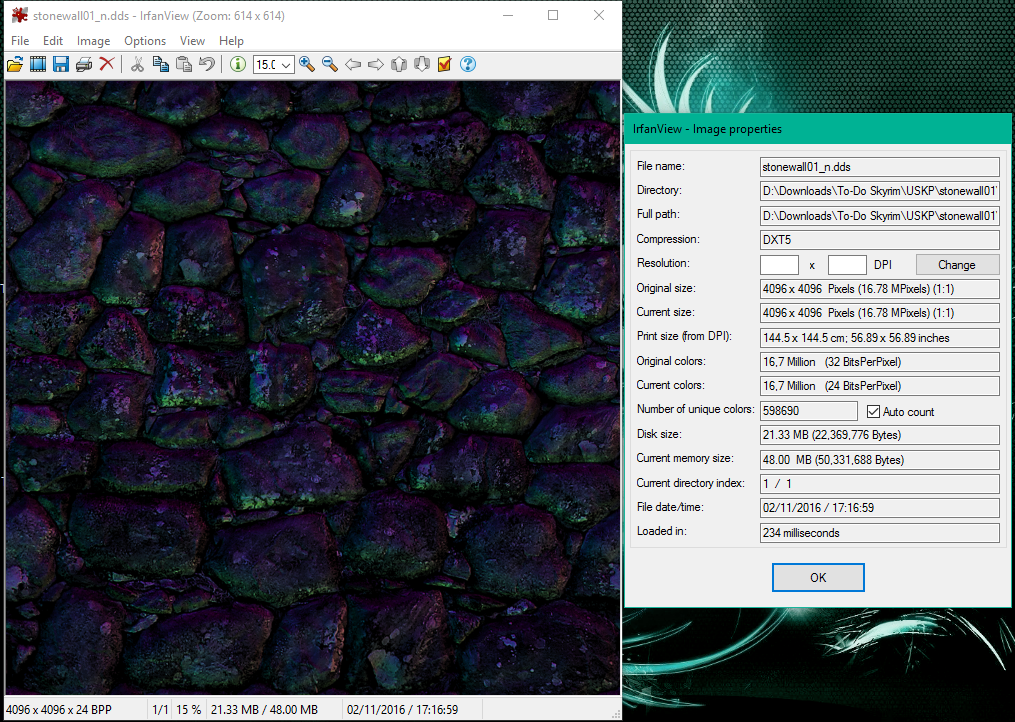
Task: Click the Zoom in magnifier icon
Action: point(307,65)
